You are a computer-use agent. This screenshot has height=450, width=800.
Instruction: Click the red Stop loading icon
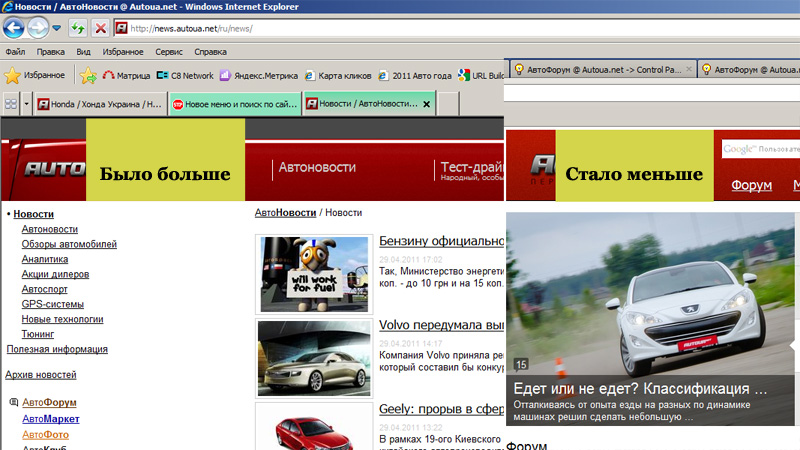pos(100,28)
